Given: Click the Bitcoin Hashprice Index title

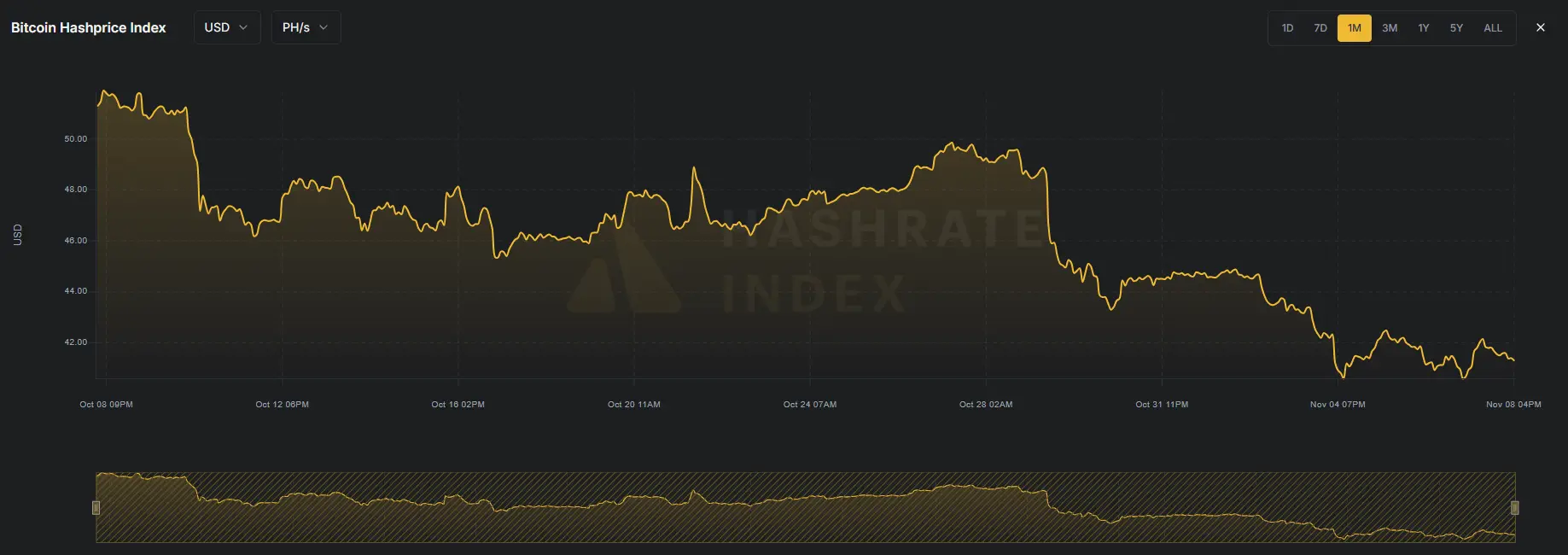Looking at the screenshot, I should pyautogui.click(x=88, y=27).
